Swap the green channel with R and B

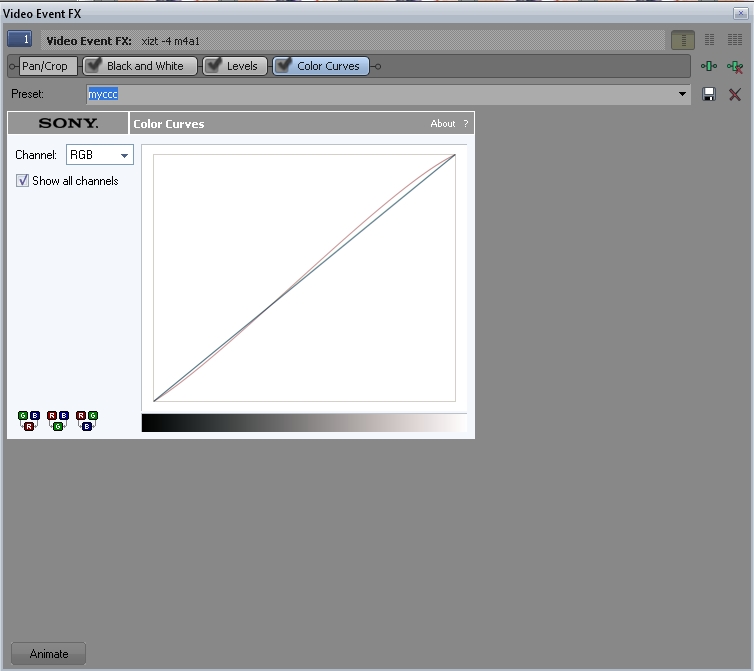(x=58, y=420)
